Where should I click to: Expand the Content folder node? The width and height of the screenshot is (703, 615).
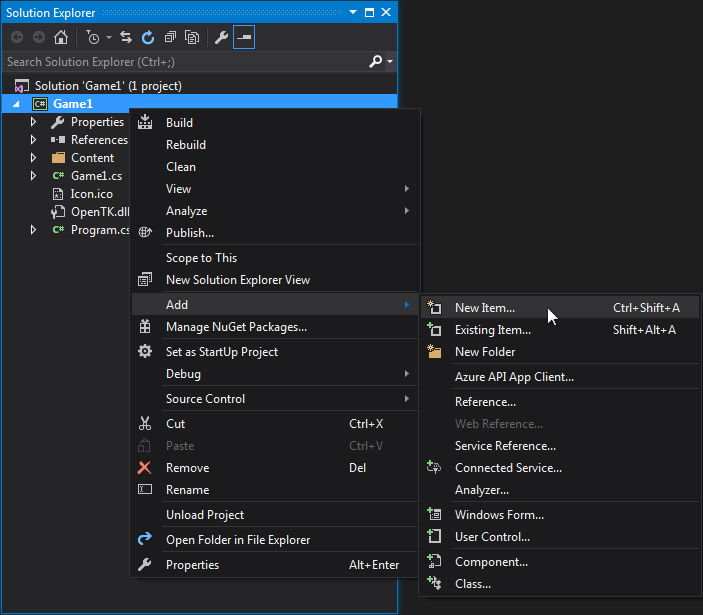point(33,158)
